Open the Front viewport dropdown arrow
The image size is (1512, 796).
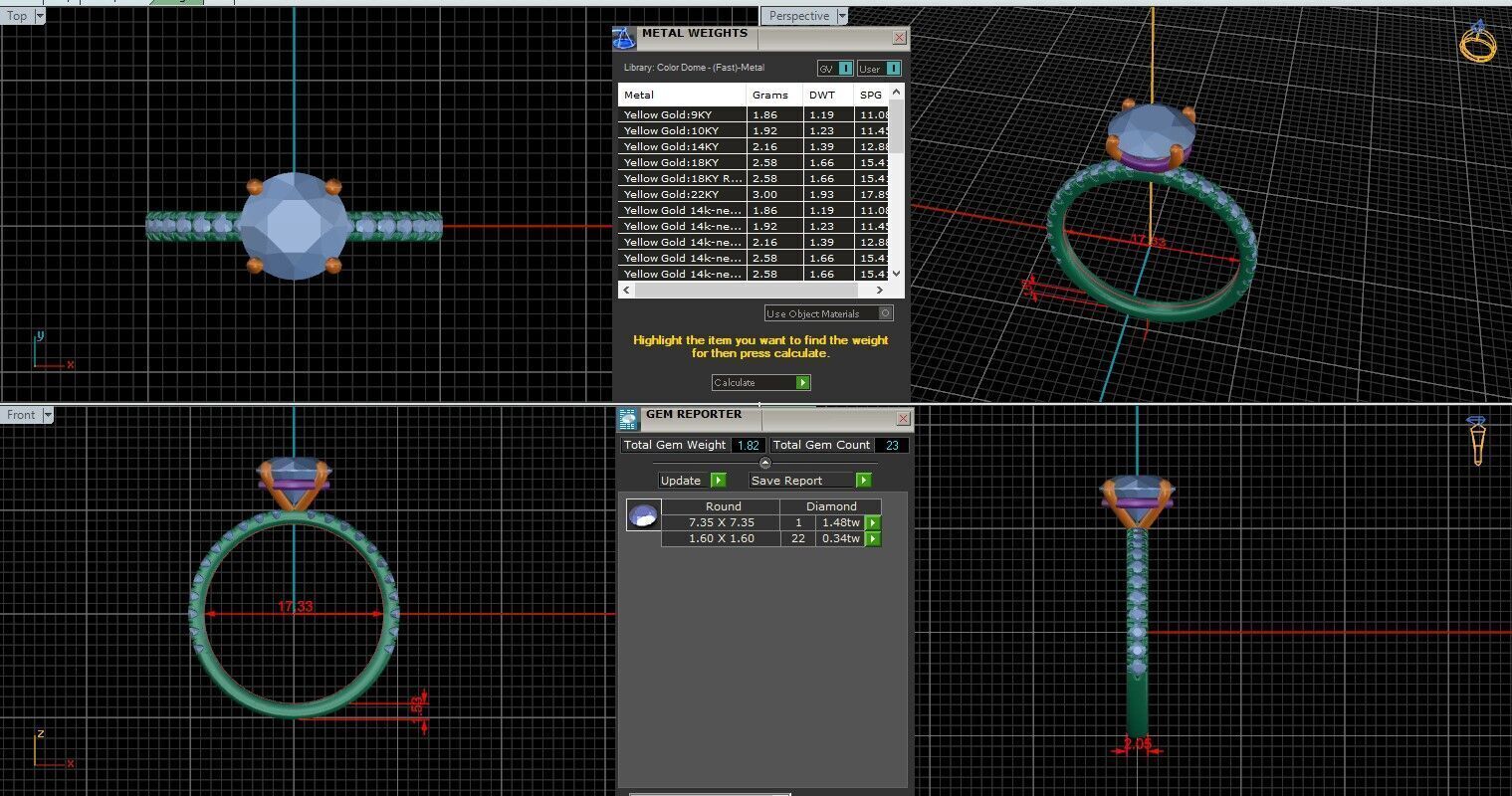pyautogui.click(x=48, y=415)
